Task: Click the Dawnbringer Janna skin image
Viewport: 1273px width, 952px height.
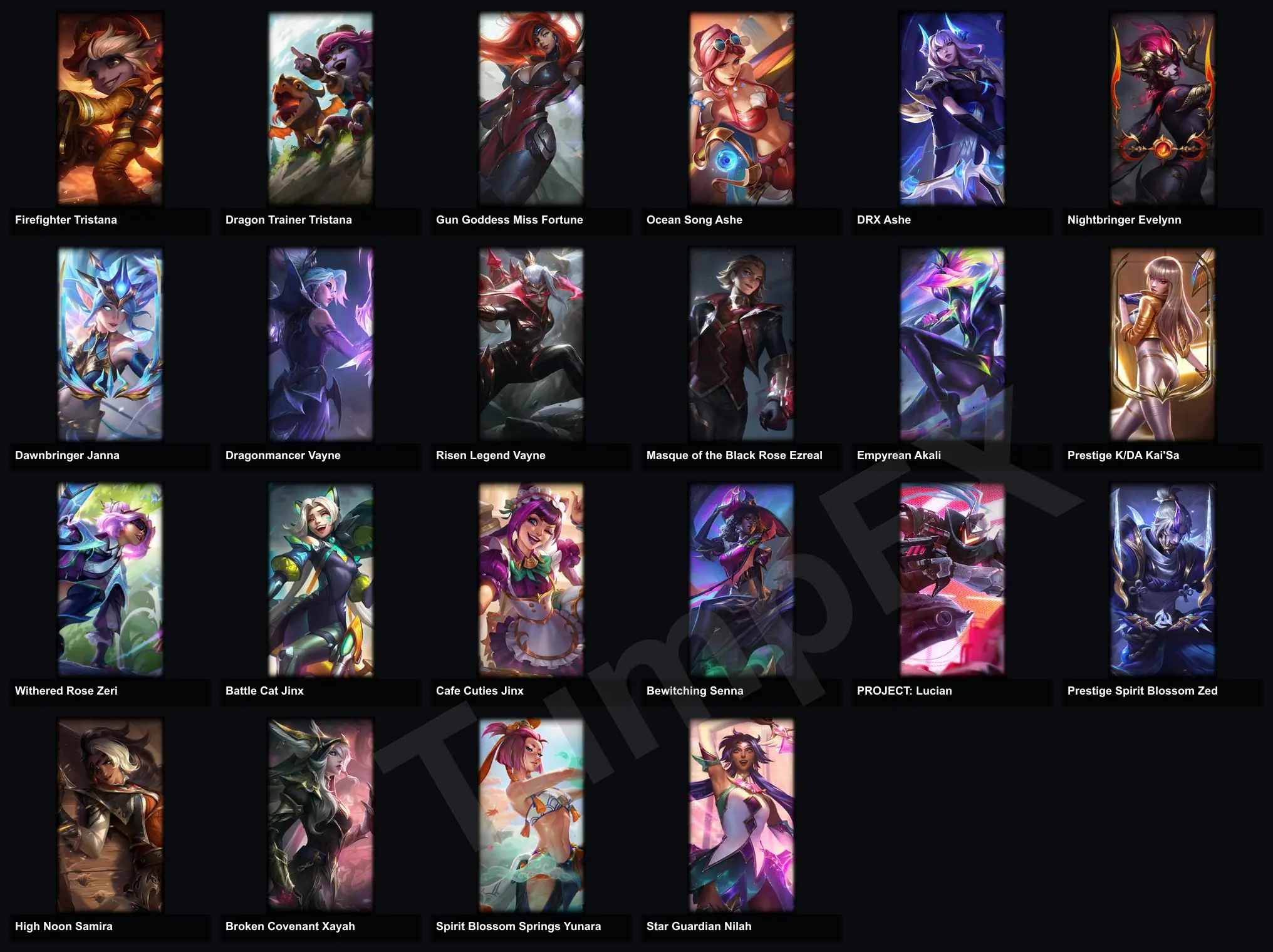Action: 110,344
